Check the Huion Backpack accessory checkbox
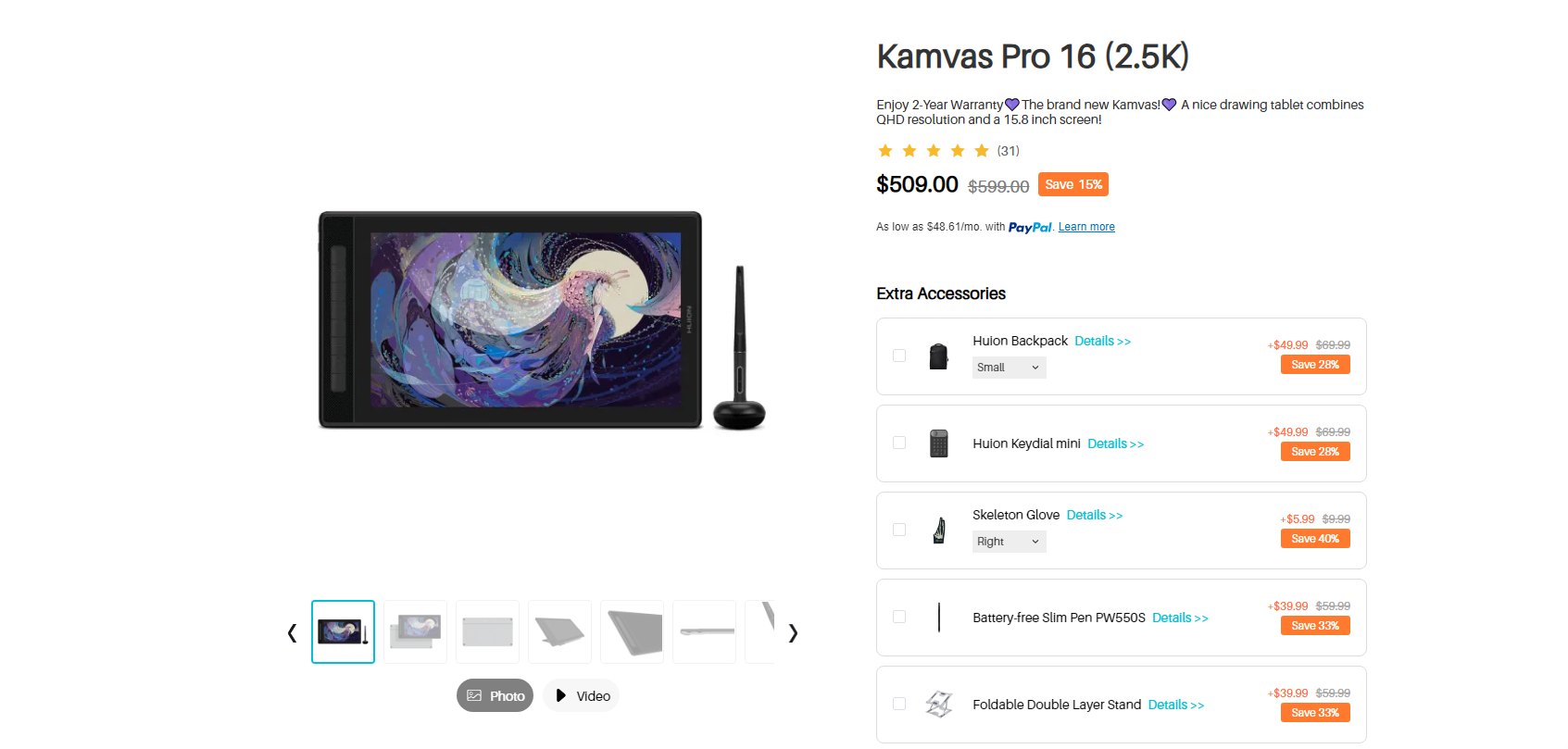The height and width of the screenshot is (749, 1568). tap(899, 356)
